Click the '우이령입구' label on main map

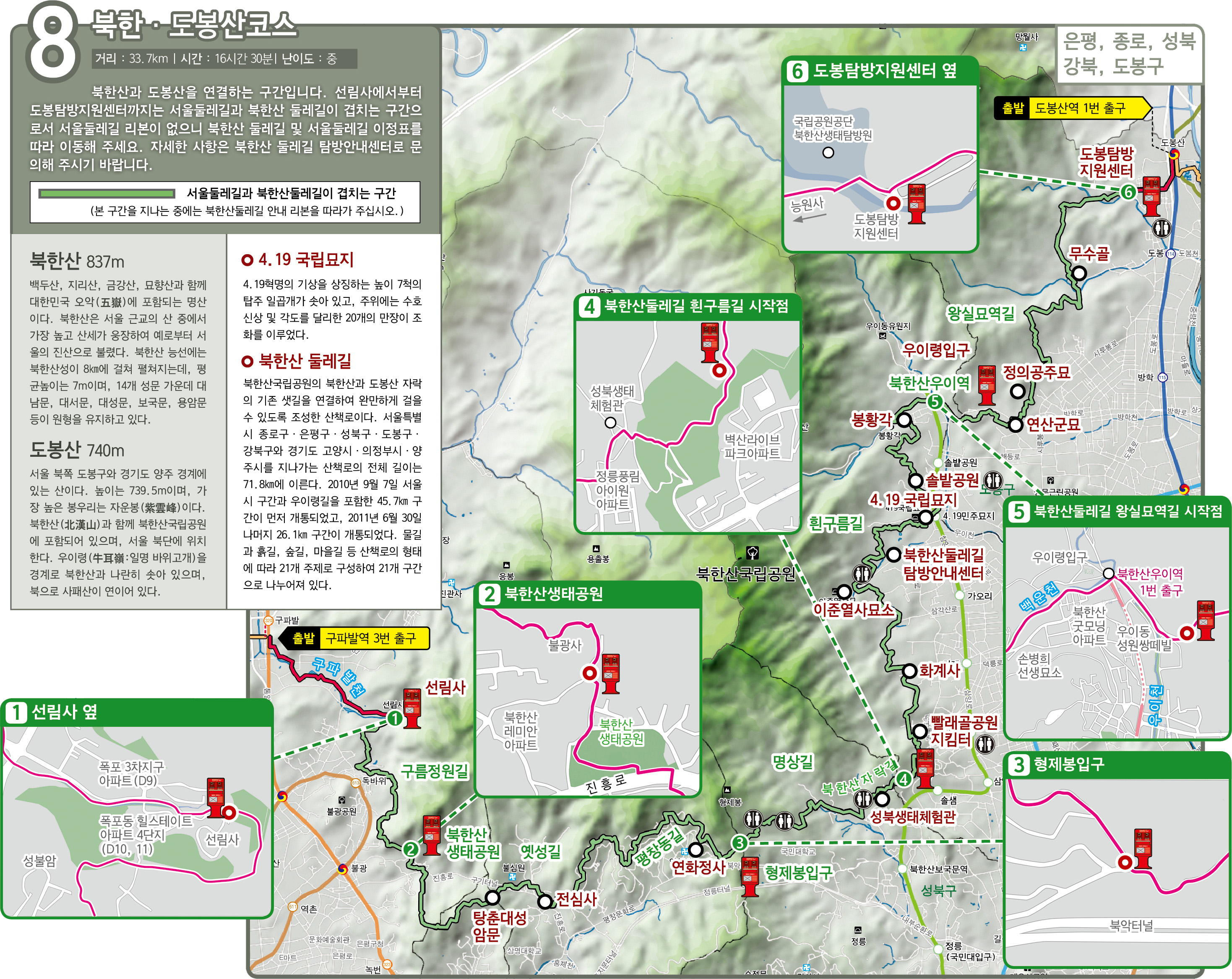coord(935,350)
